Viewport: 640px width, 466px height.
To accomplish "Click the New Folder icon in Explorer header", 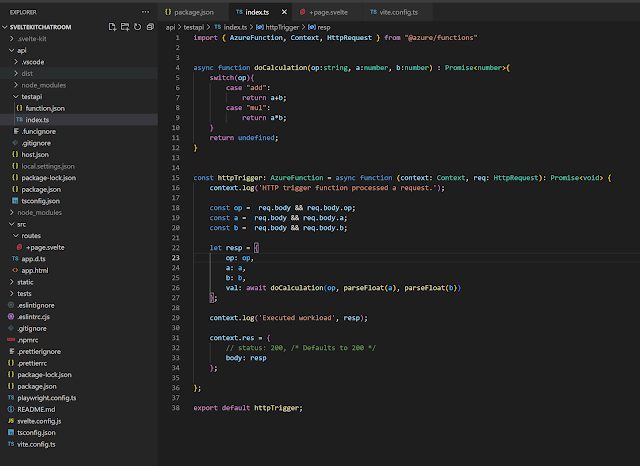I will 125,27.
